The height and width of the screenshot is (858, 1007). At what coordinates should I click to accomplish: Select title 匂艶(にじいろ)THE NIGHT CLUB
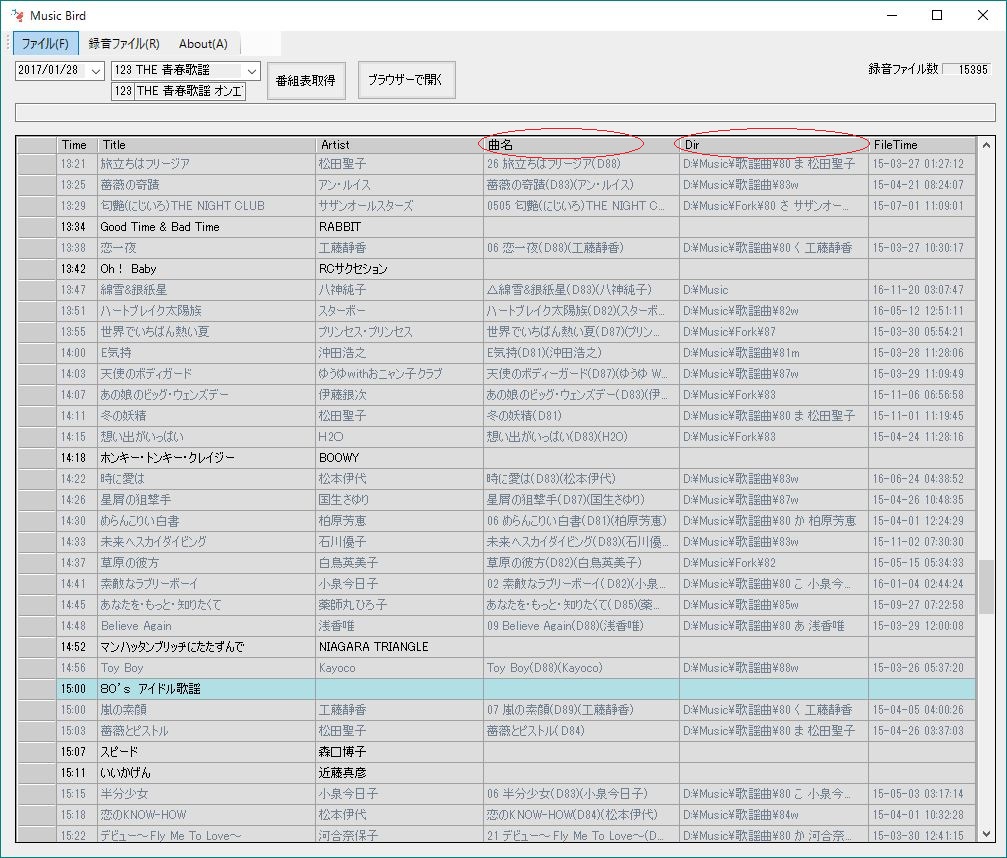click(182, 206)
